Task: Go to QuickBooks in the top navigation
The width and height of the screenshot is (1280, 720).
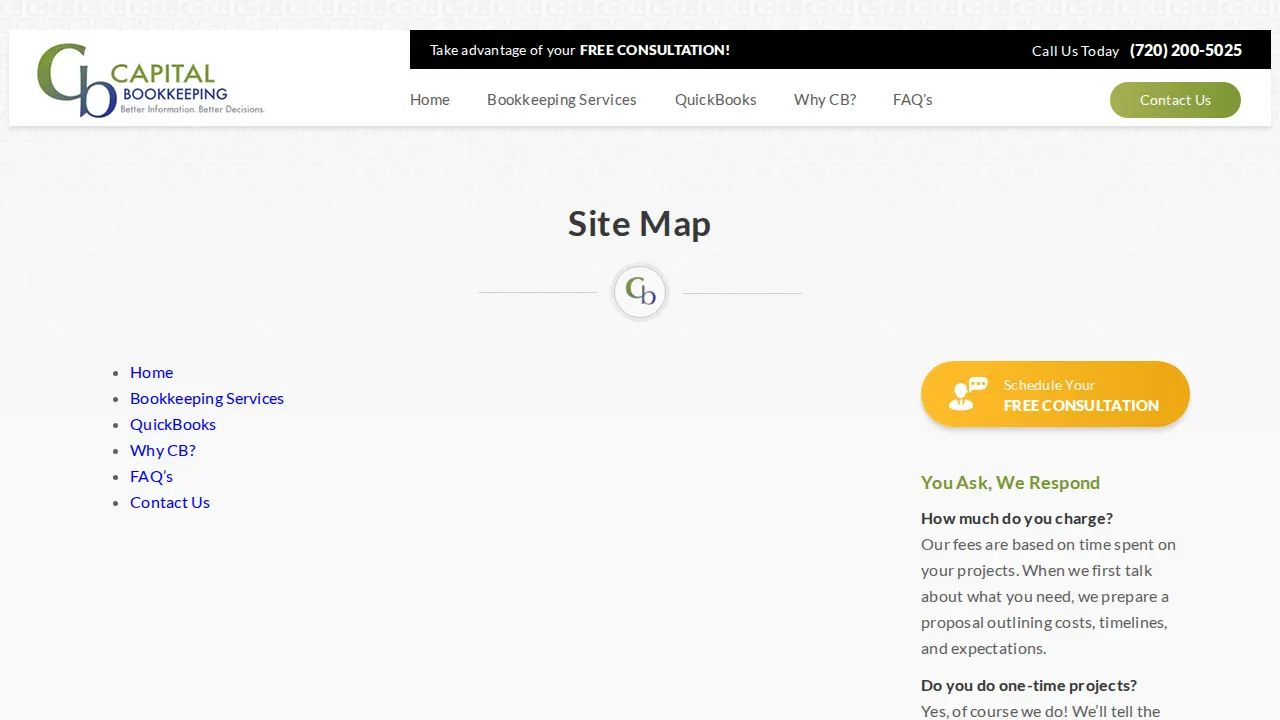Action: [716, 100]
